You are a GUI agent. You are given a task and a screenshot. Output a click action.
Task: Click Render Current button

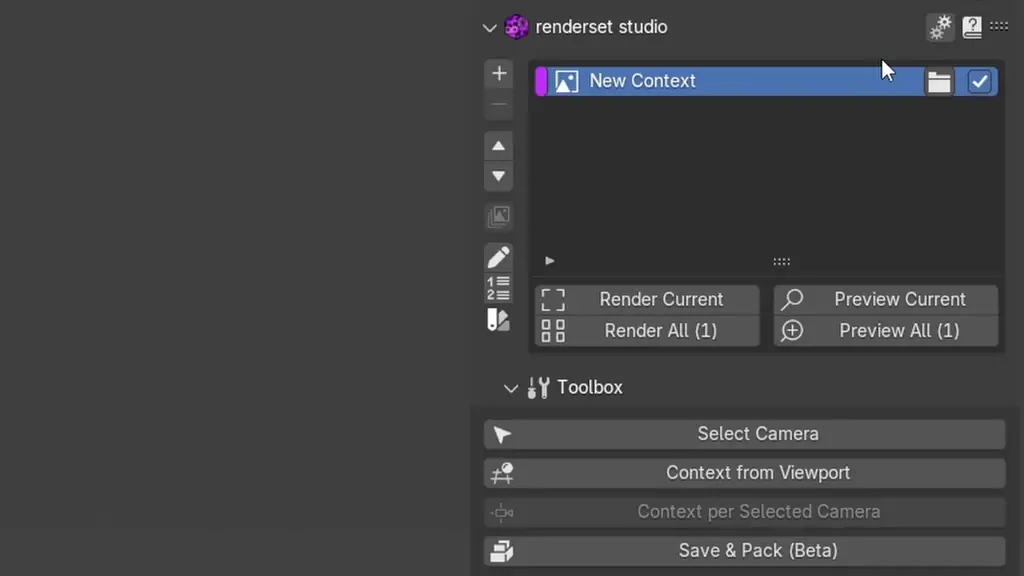647,299
